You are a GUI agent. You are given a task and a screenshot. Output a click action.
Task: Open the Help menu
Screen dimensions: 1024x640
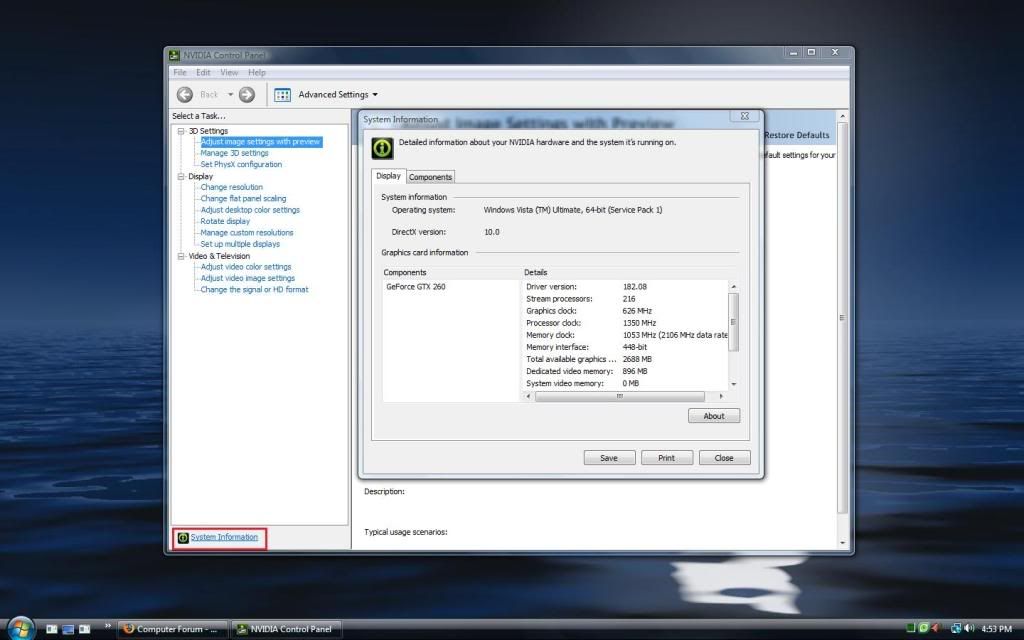pos(257,73)
